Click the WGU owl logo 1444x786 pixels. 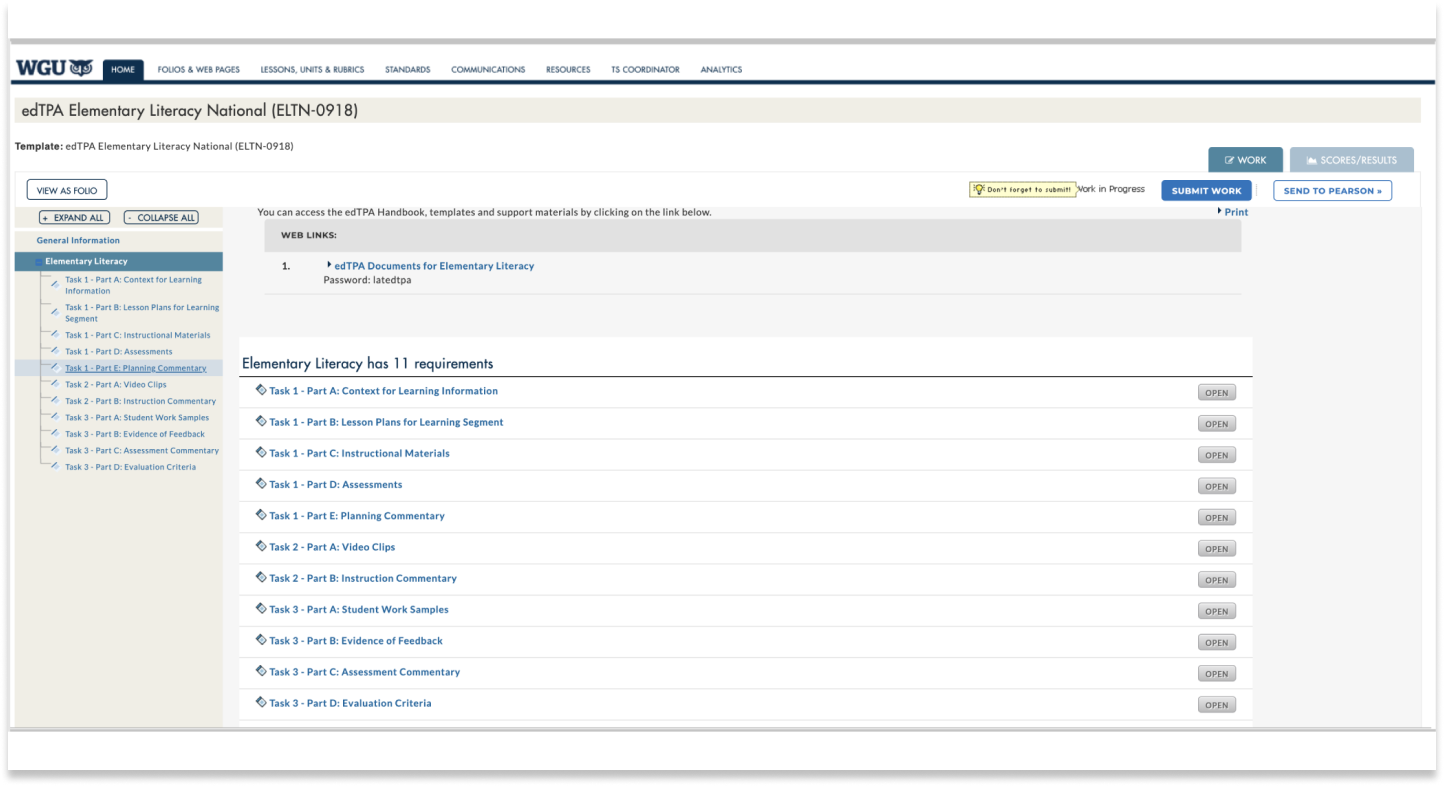pyautogui.click(x=55, y=68)
